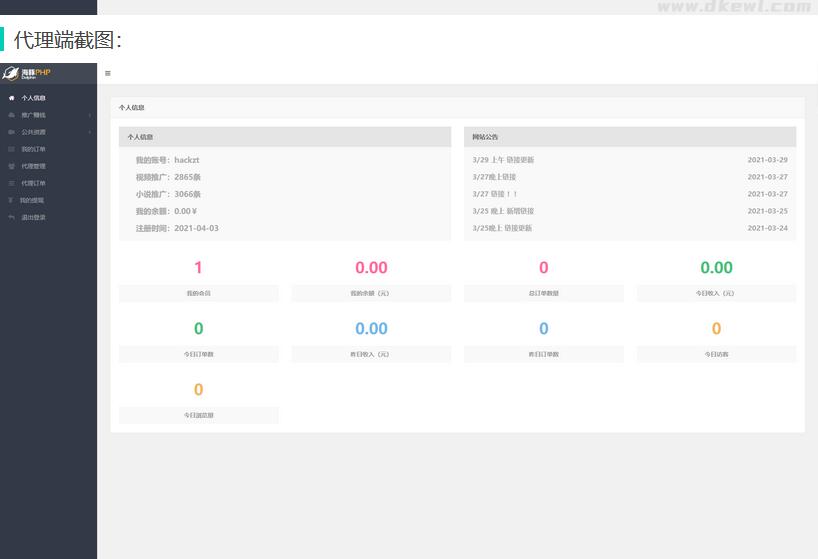Click the 我的提现 yen icon

coord(11,200)
